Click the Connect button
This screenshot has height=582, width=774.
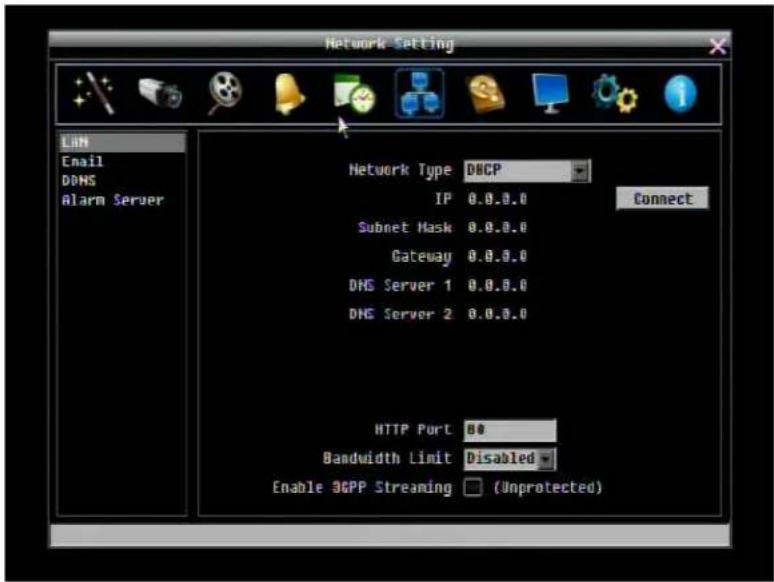[662, 198]
